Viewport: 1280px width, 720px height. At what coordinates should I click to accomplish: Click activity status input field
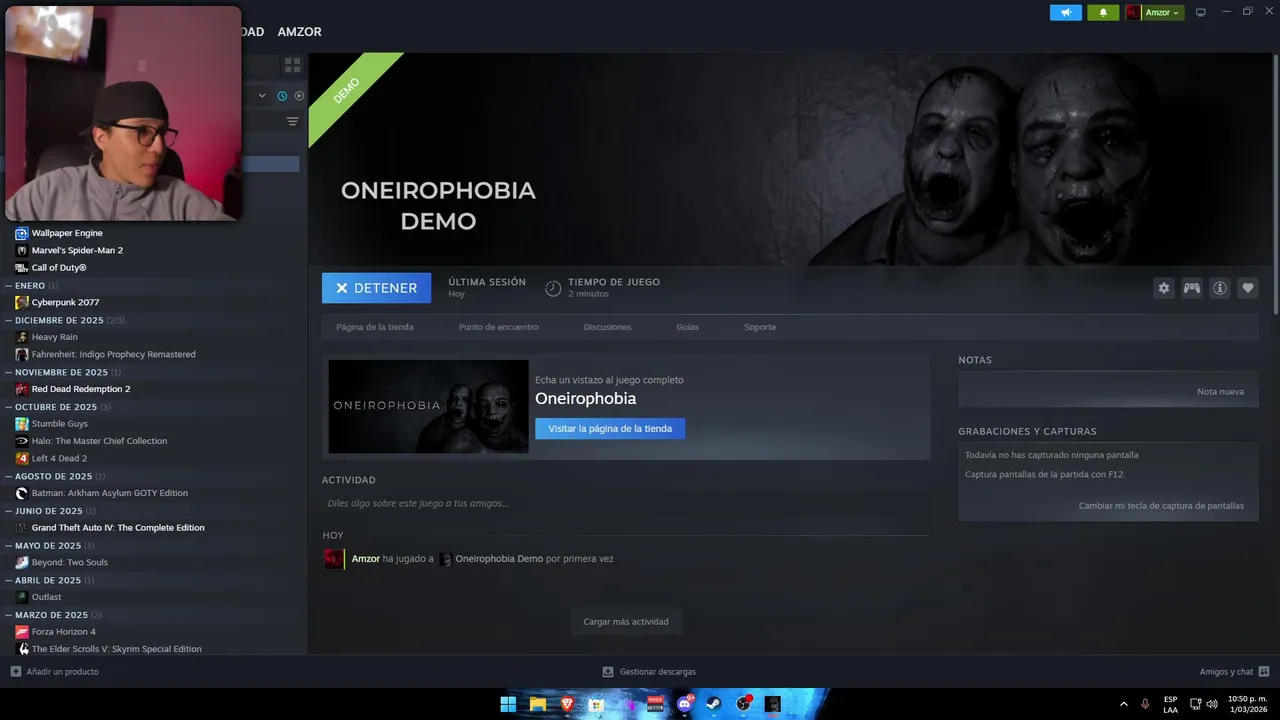click(626, 503)
